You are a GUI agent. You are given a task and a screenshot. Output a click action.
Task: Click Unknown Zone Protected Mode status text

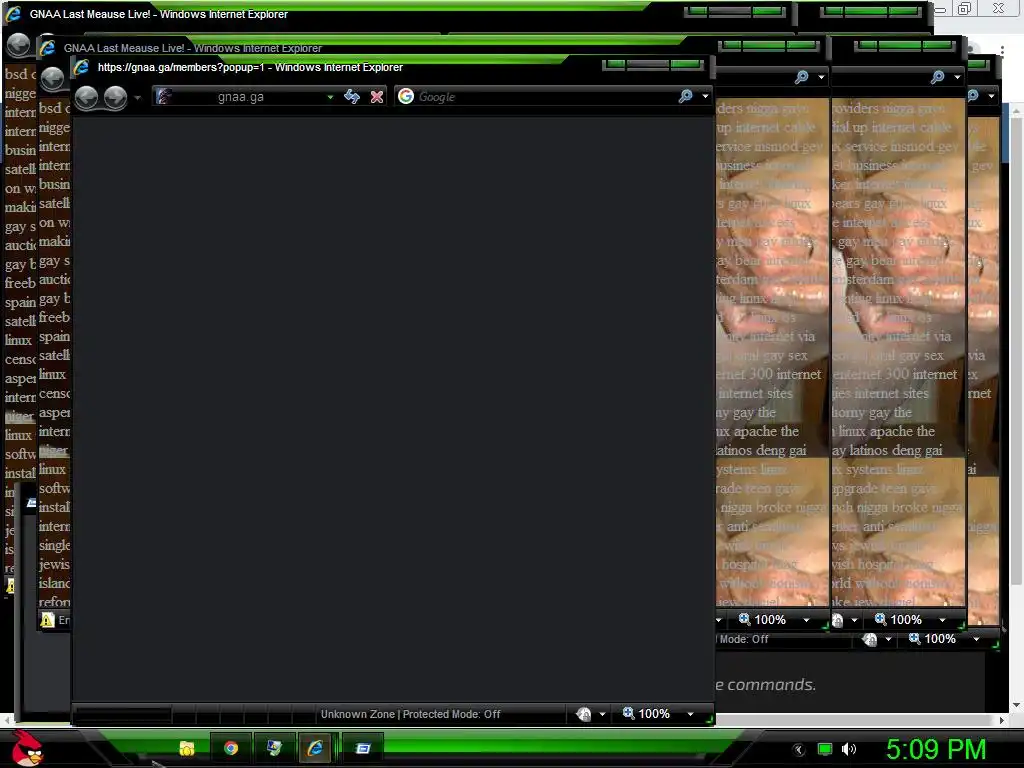click(410, 714)
